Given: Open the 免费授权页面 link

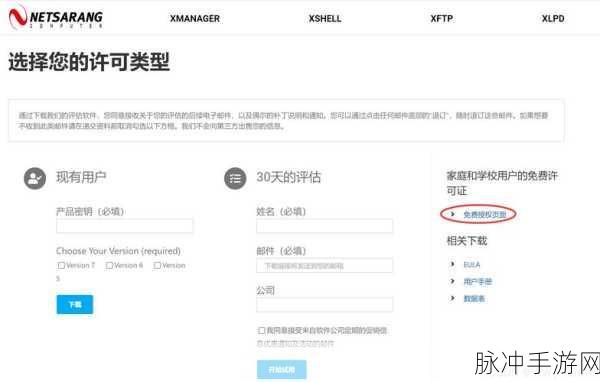Looking at the screenshot, I should (485, 214).
